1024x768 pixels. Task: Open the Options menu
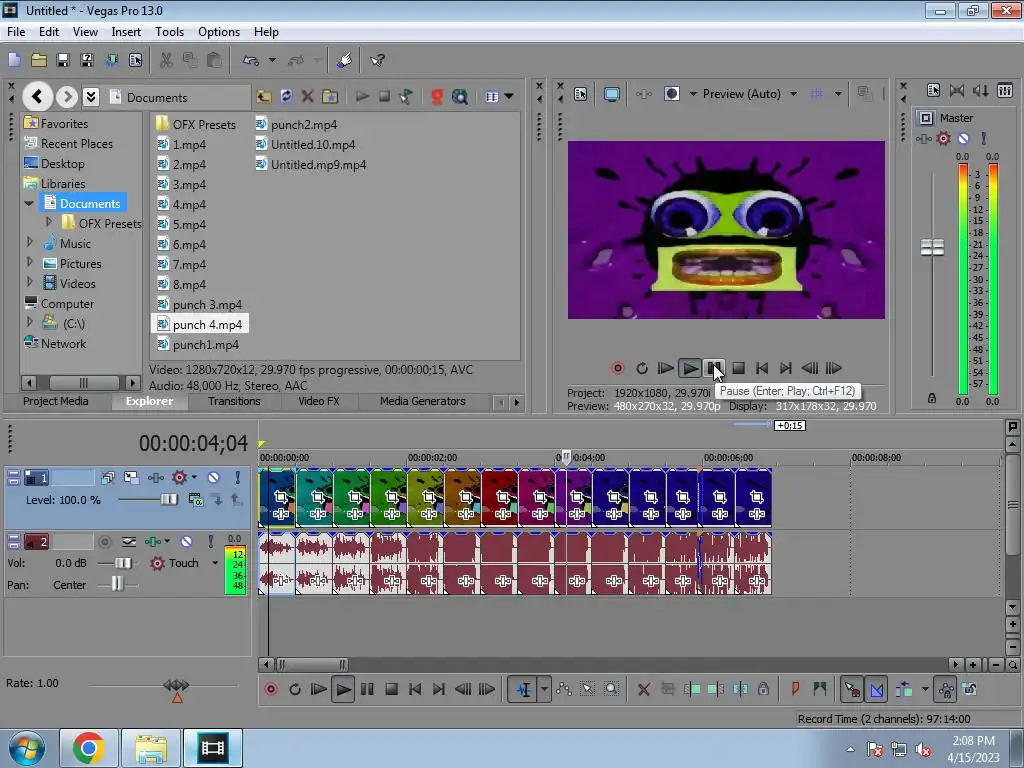[x=219, y=31]
